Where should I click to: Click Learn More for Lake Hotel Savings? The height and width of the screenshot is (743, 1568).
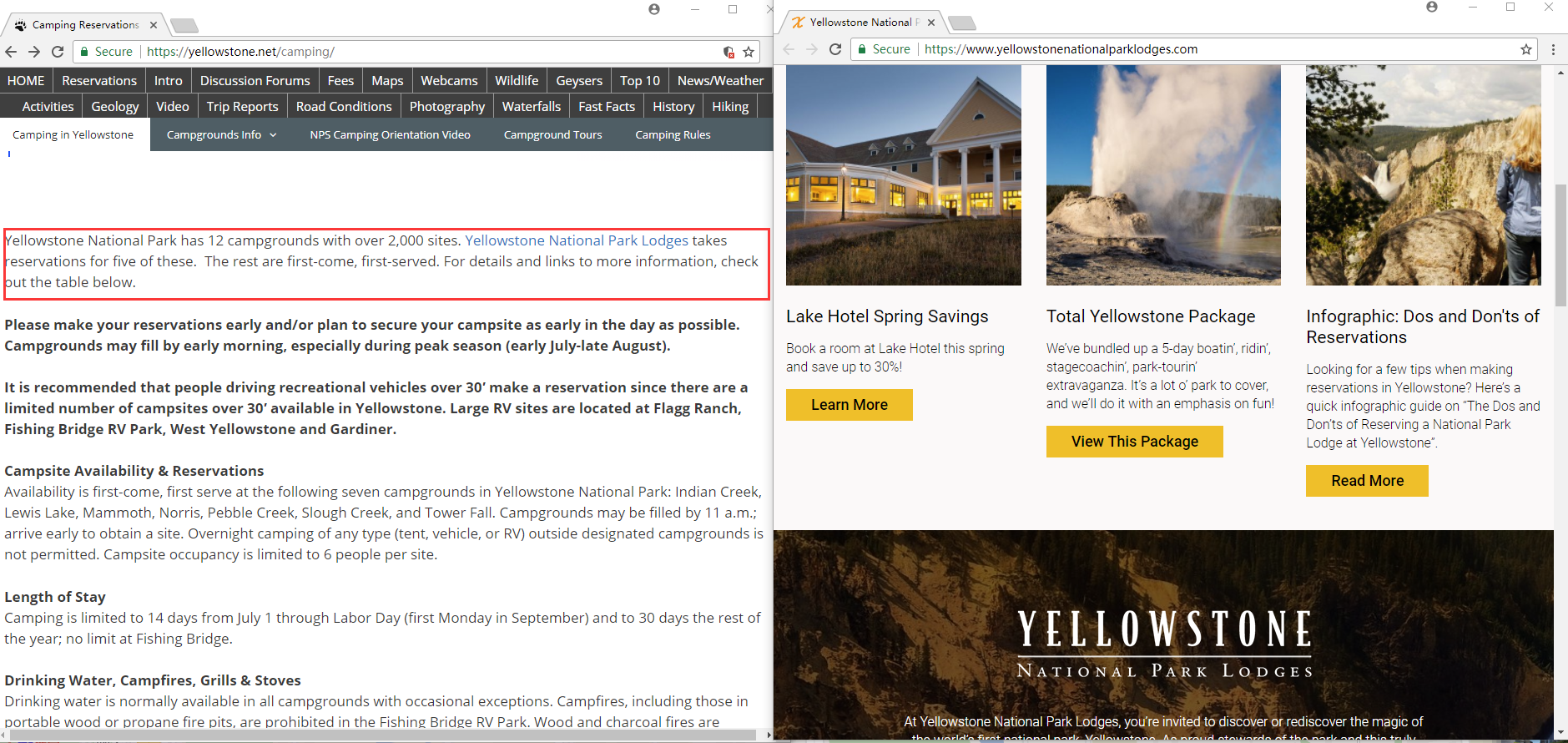click(850, 405)
